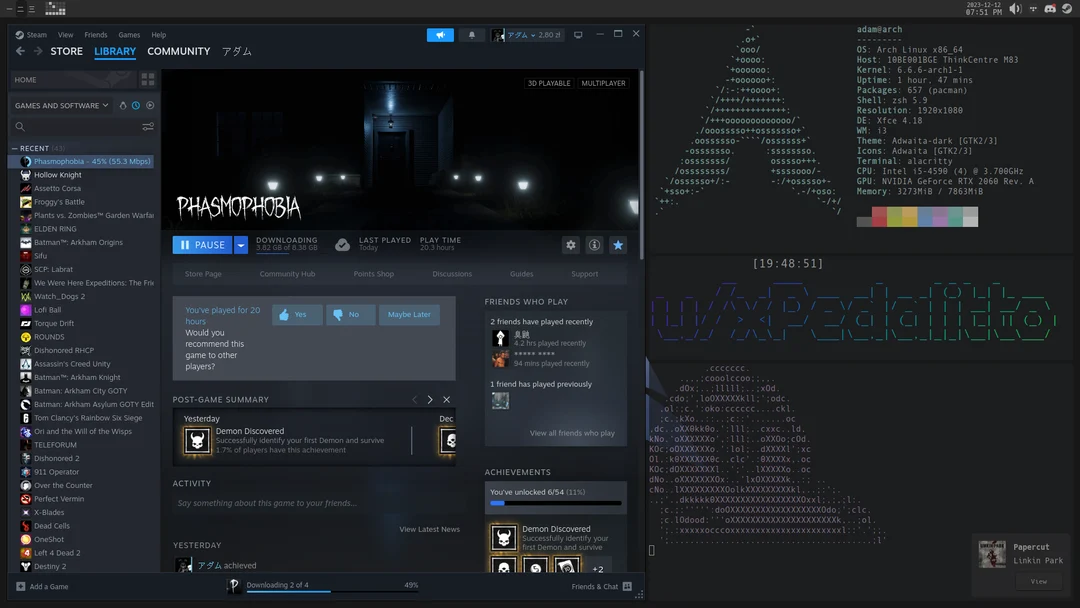
Task: Disable the recently played clock filter
Action: click(136, 105)
